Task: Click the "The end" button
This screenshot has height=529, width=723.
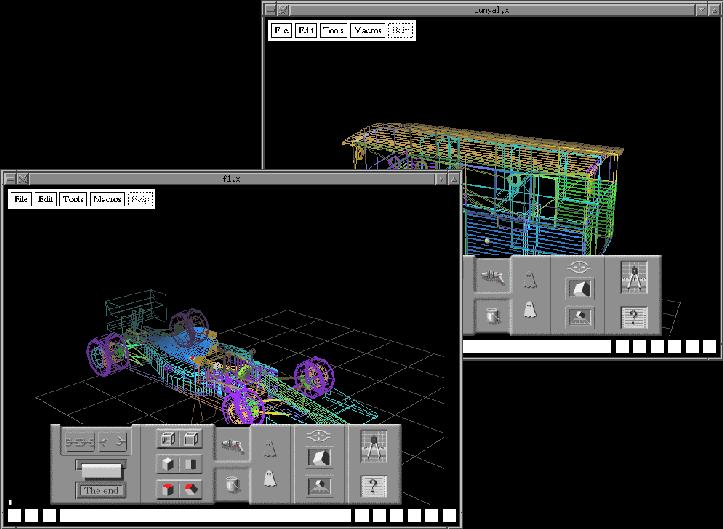Action: click(102, 491)
